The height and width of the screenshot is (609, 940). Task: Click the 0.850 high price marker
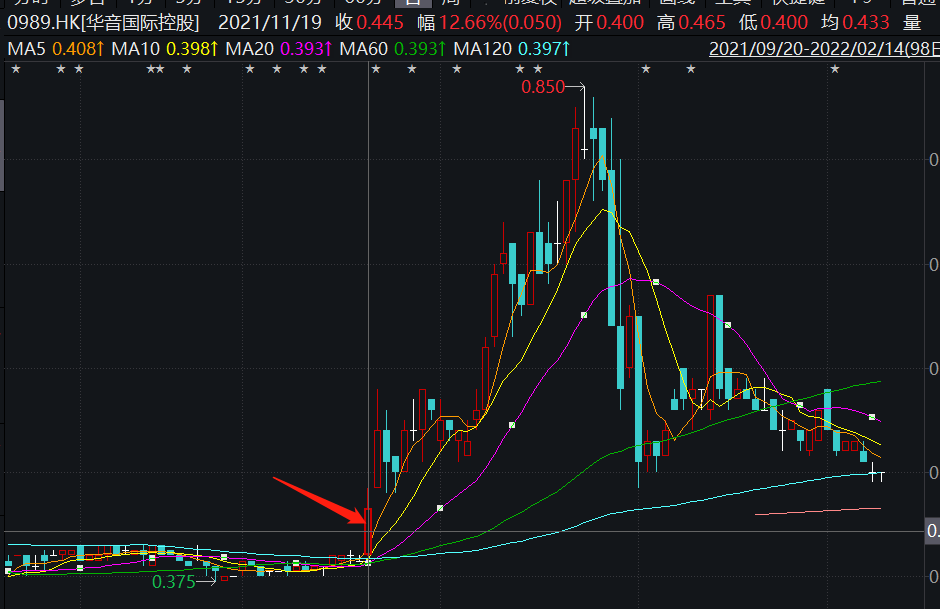click(x=543, y=87)
